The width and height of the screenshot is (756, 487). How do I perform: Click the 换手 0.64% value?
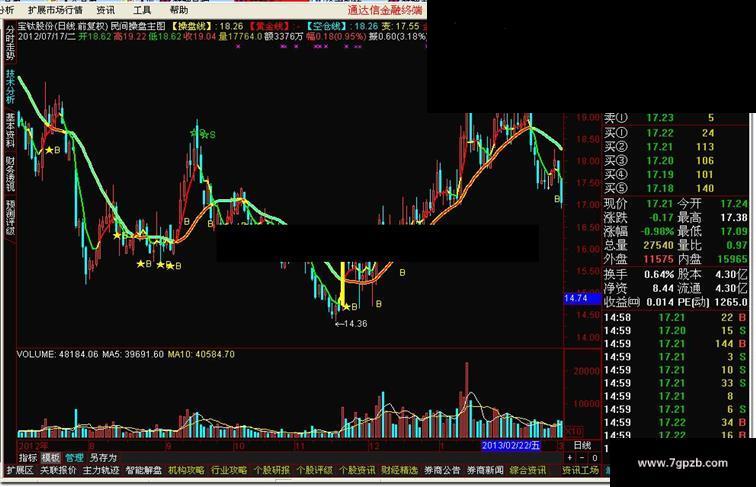tap(659, 274)
